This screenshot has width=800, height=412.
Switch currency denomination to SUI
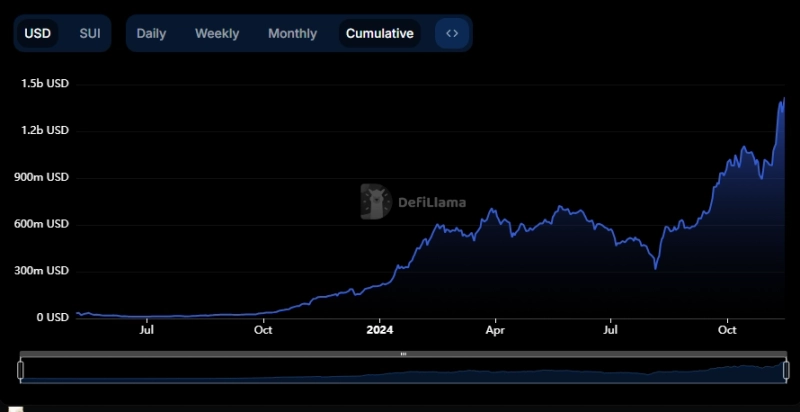90,33
